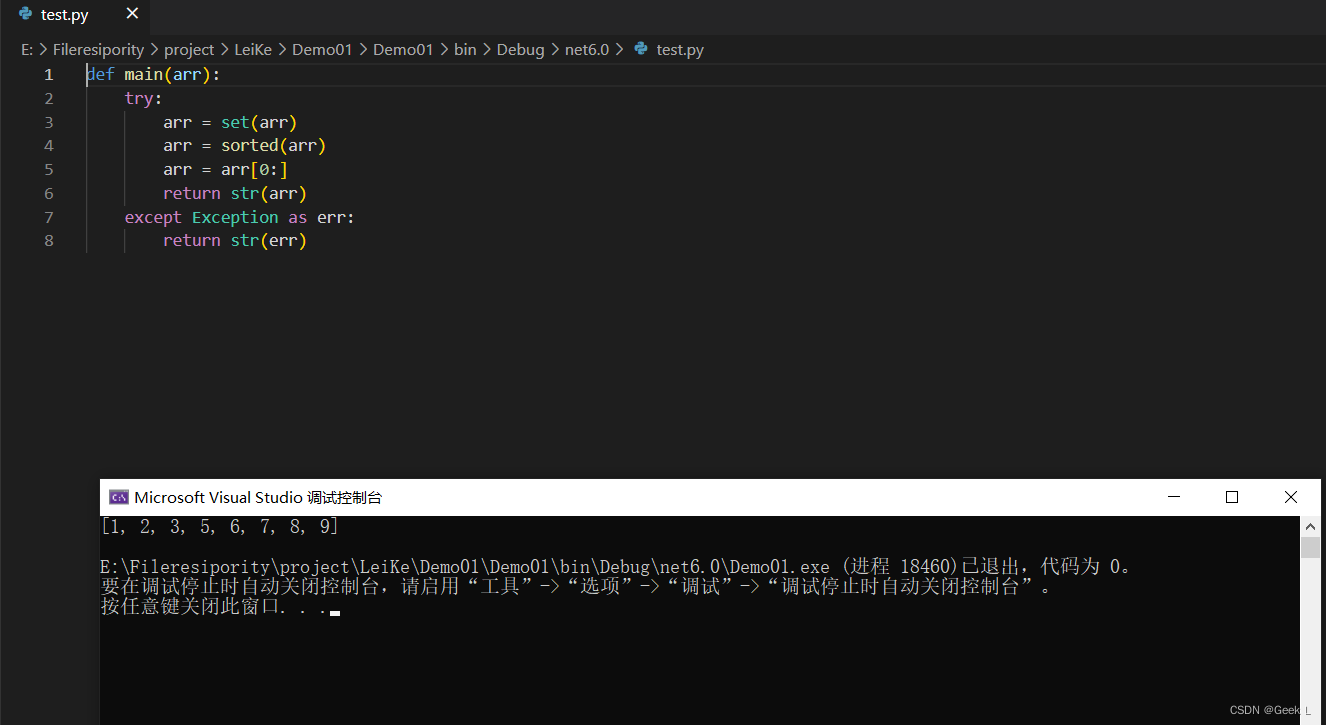Place cursor on the word Exception on line 7

point(235,216)
